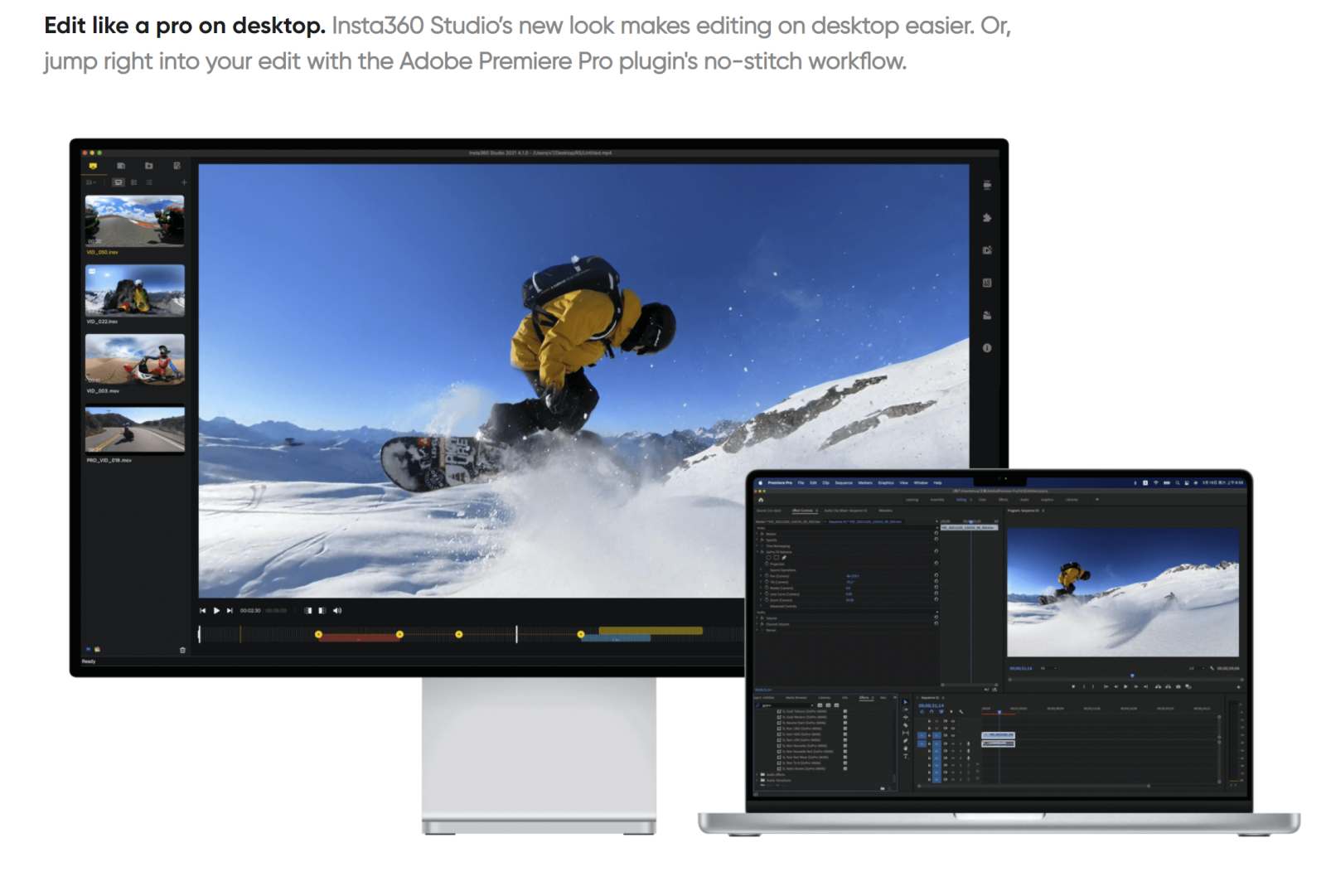Viewport: 1326px width, 896px height.
Task: Expand the Audio Effects folder in the Effects panel
Action: pyautogui.click(x=757, y=774)
